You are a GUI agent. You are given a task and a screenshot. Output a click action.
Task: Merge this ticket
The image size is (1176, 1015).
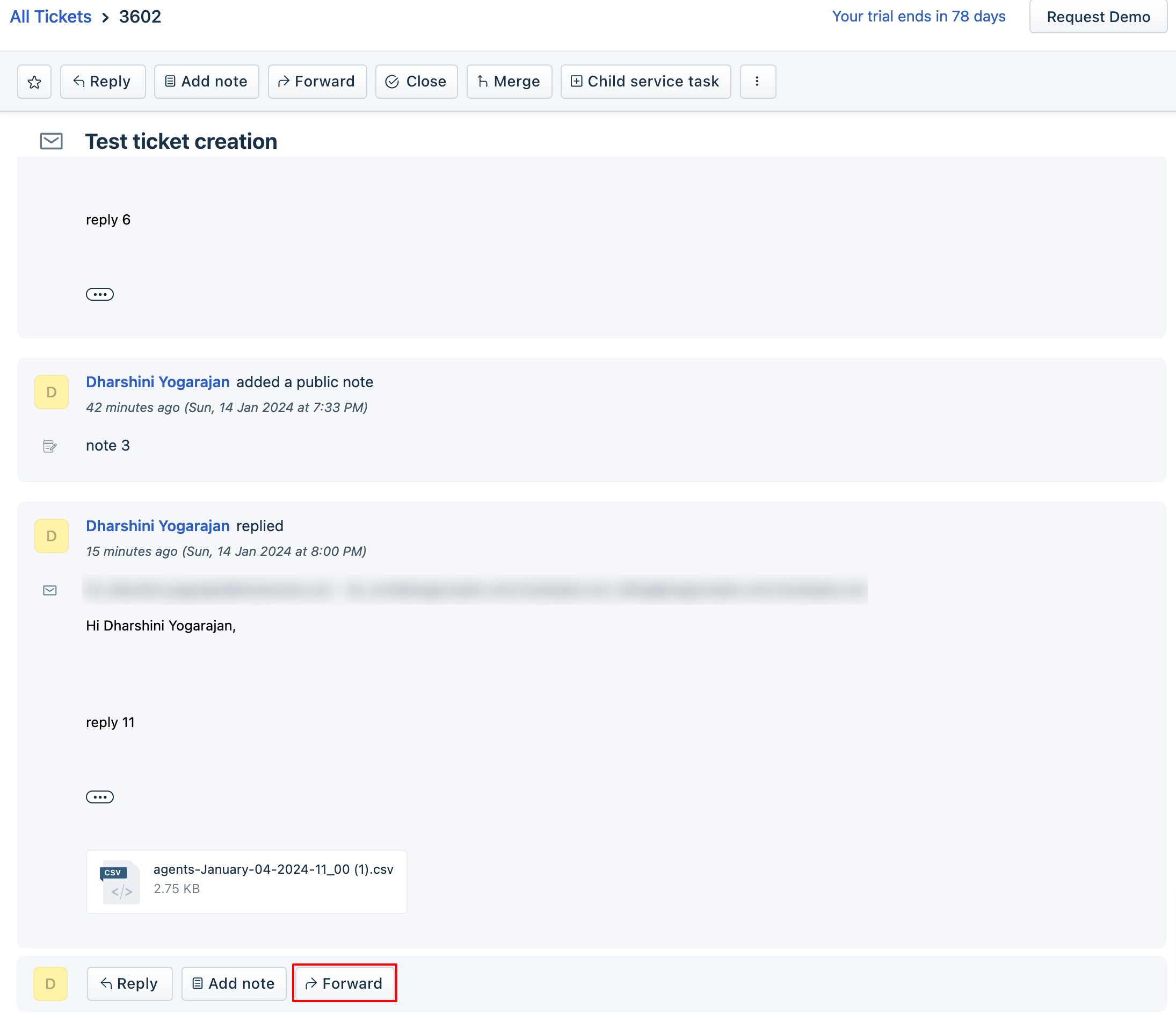pos(509,82)
